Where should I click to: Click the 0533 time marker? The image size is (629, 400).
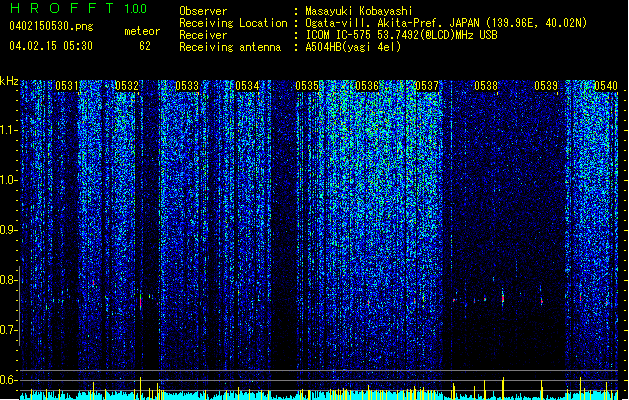click(187, 86)
